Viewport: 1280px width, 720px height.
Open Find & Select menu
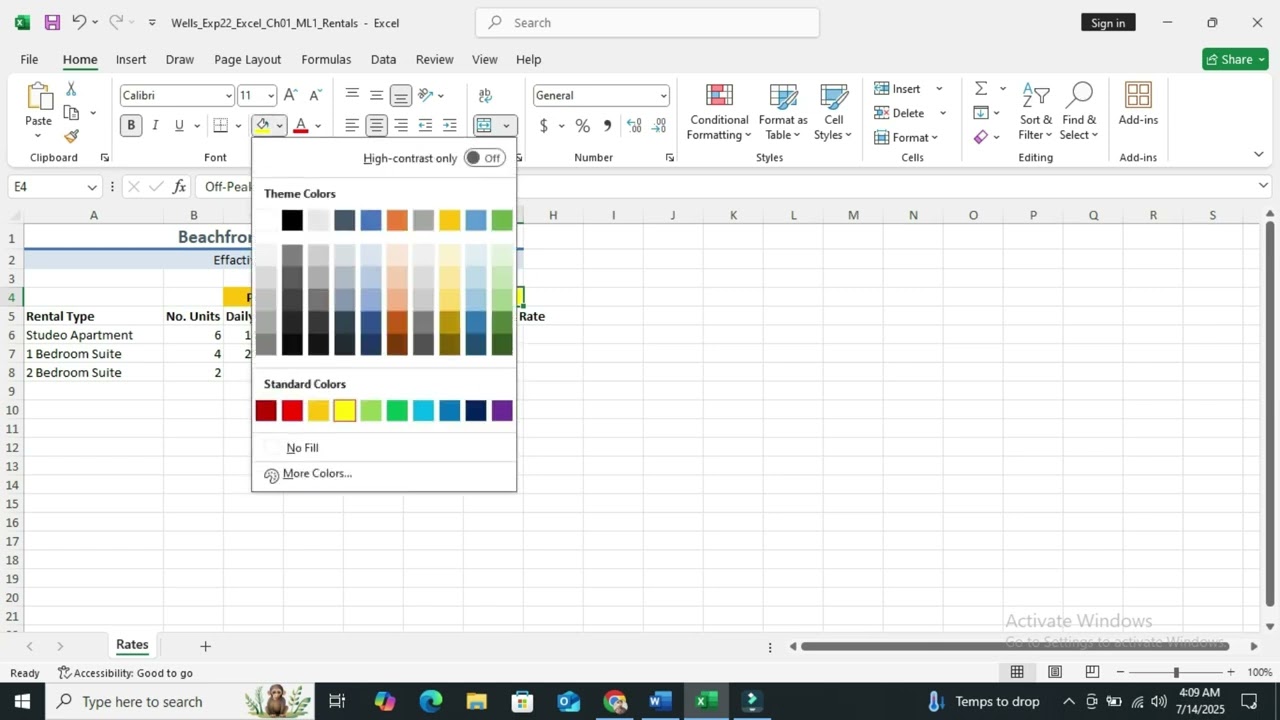point(1079,112)
